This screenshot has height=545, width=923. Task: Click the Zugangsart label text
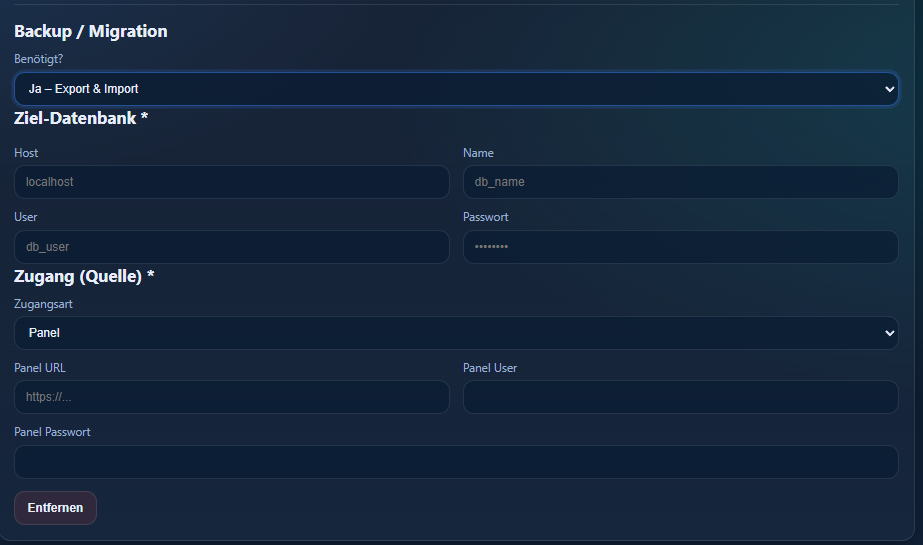click(43, 304)
